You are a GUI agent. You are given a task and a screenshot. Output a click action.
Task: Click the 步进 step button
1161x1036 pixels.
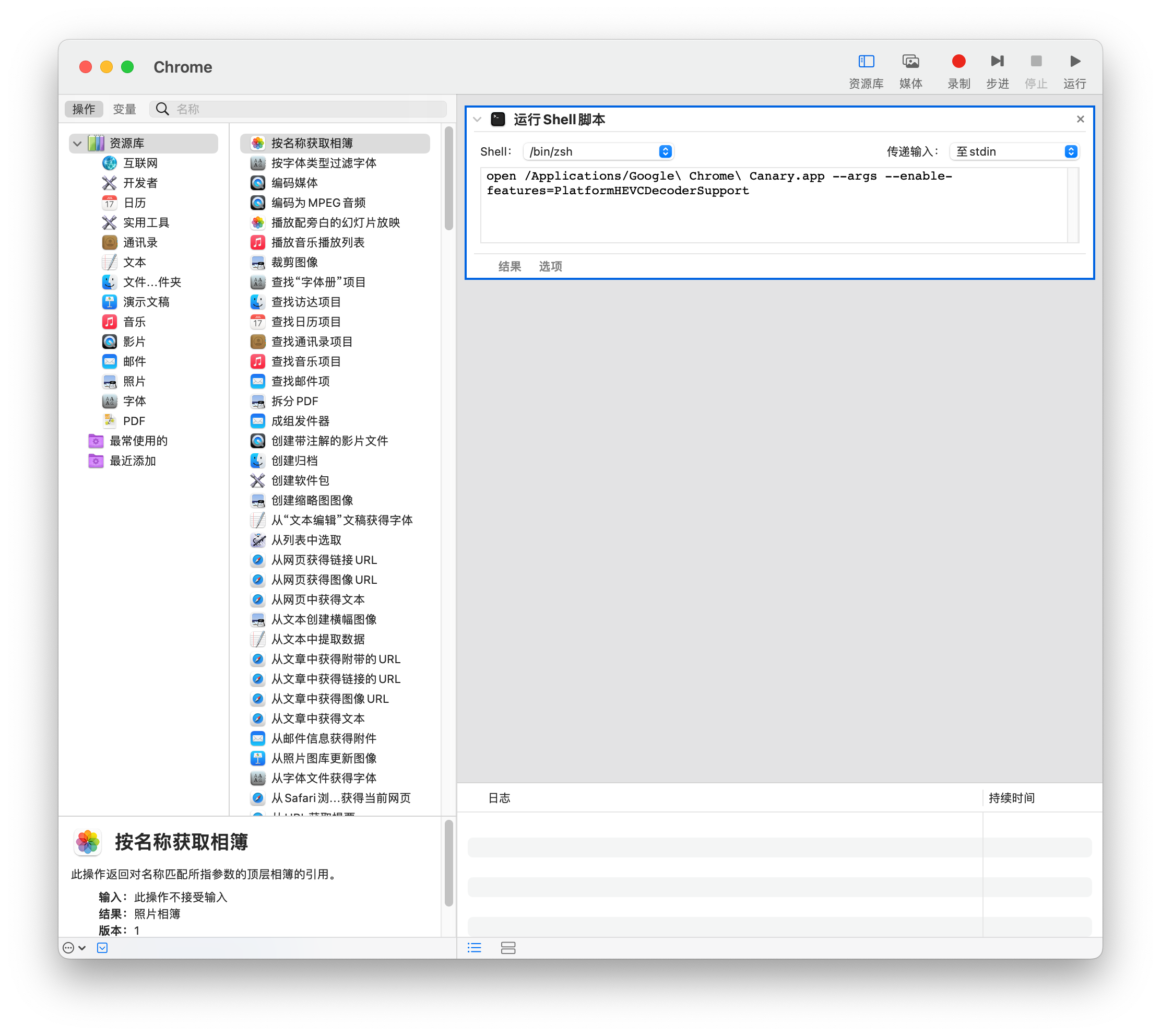[x=997, y=71]
